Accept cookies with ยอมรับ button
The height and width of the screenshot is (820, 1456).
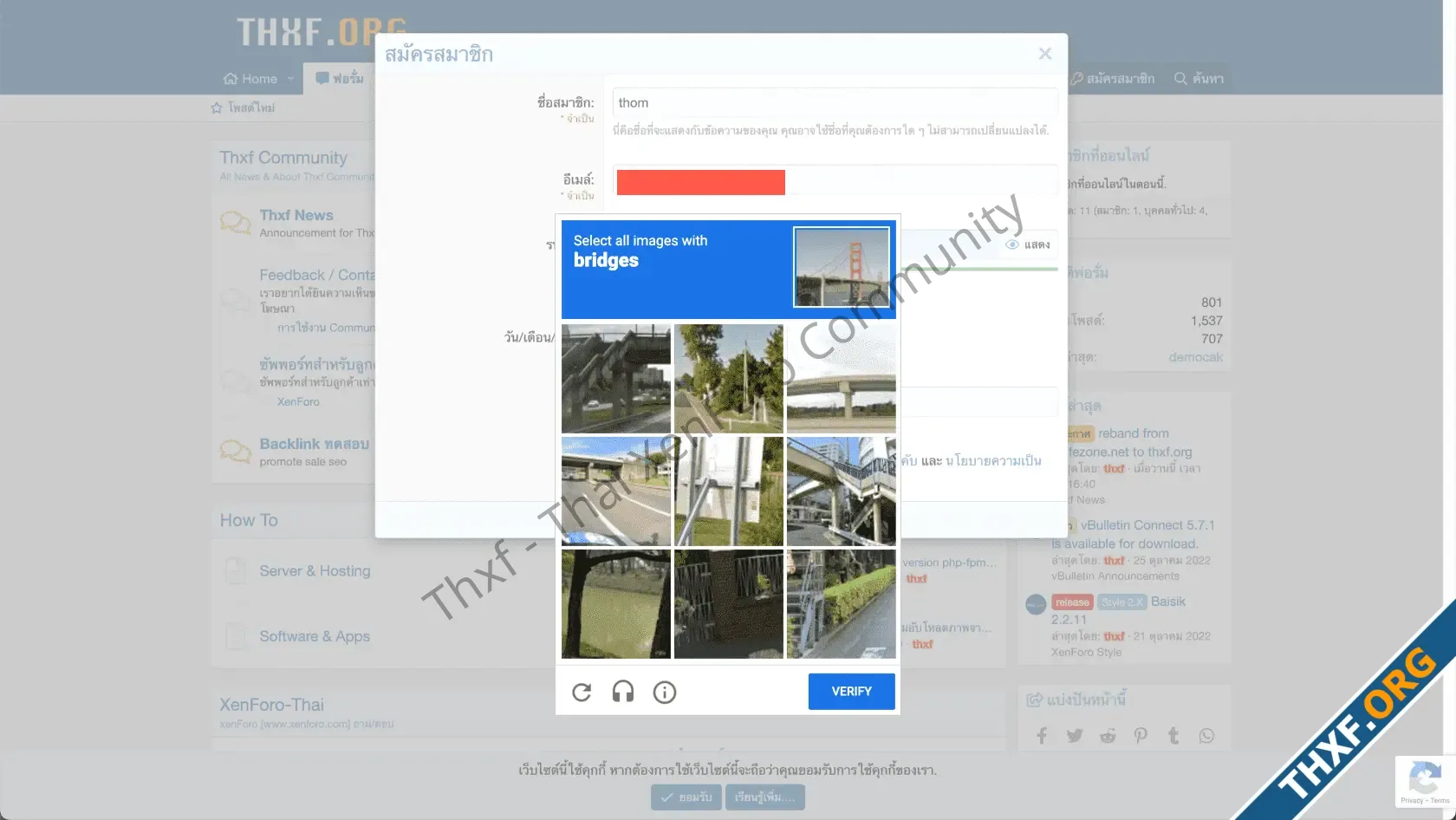coord(686,797)
